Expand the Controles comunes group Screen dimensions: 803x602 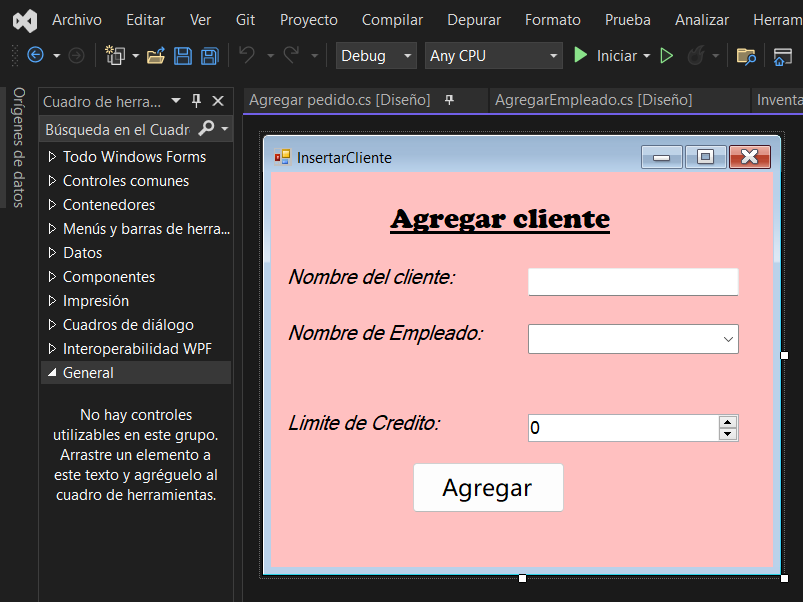coord(52,180)
